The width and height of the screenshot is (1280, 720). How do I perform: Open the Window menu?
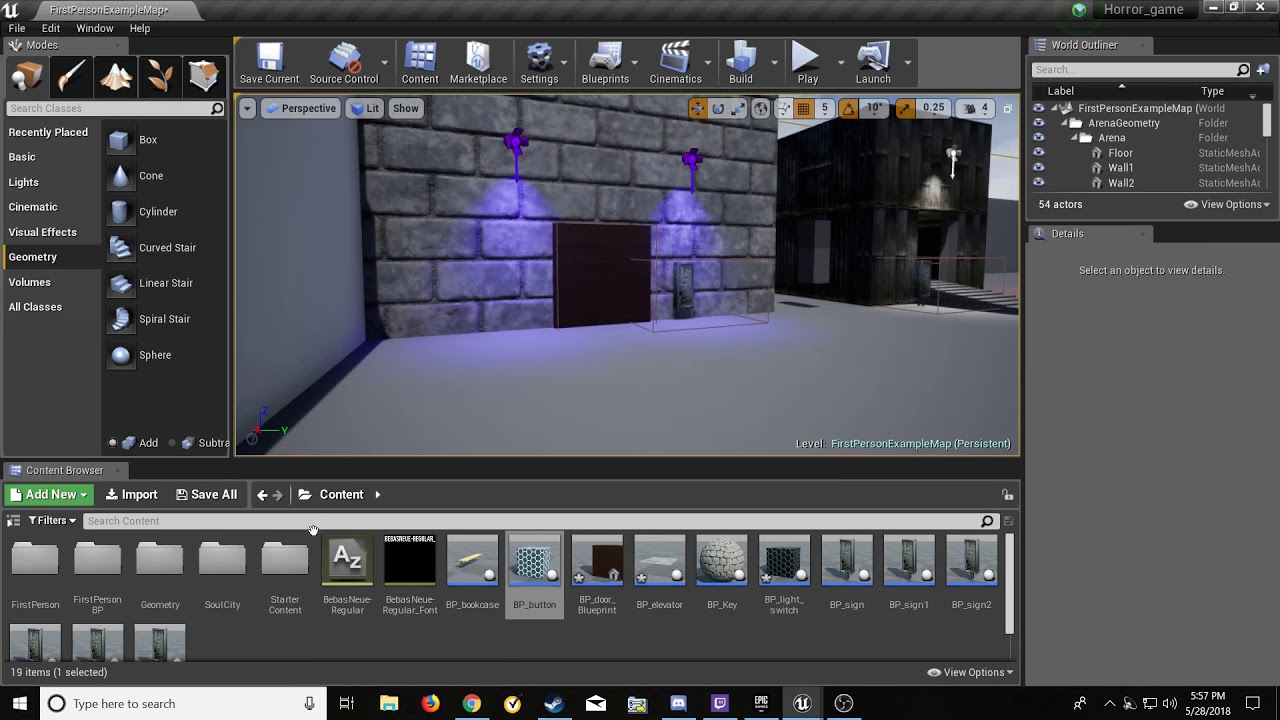95,28
